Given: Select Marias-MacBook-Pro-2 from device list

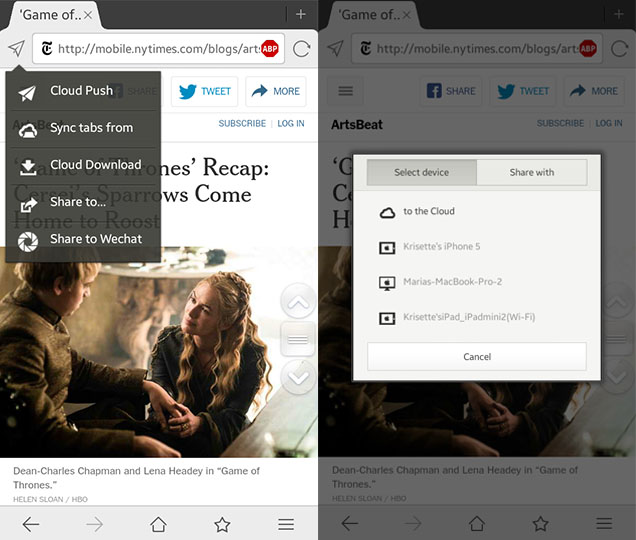Looking at the screenshot, I should click(x=451, y=282).
